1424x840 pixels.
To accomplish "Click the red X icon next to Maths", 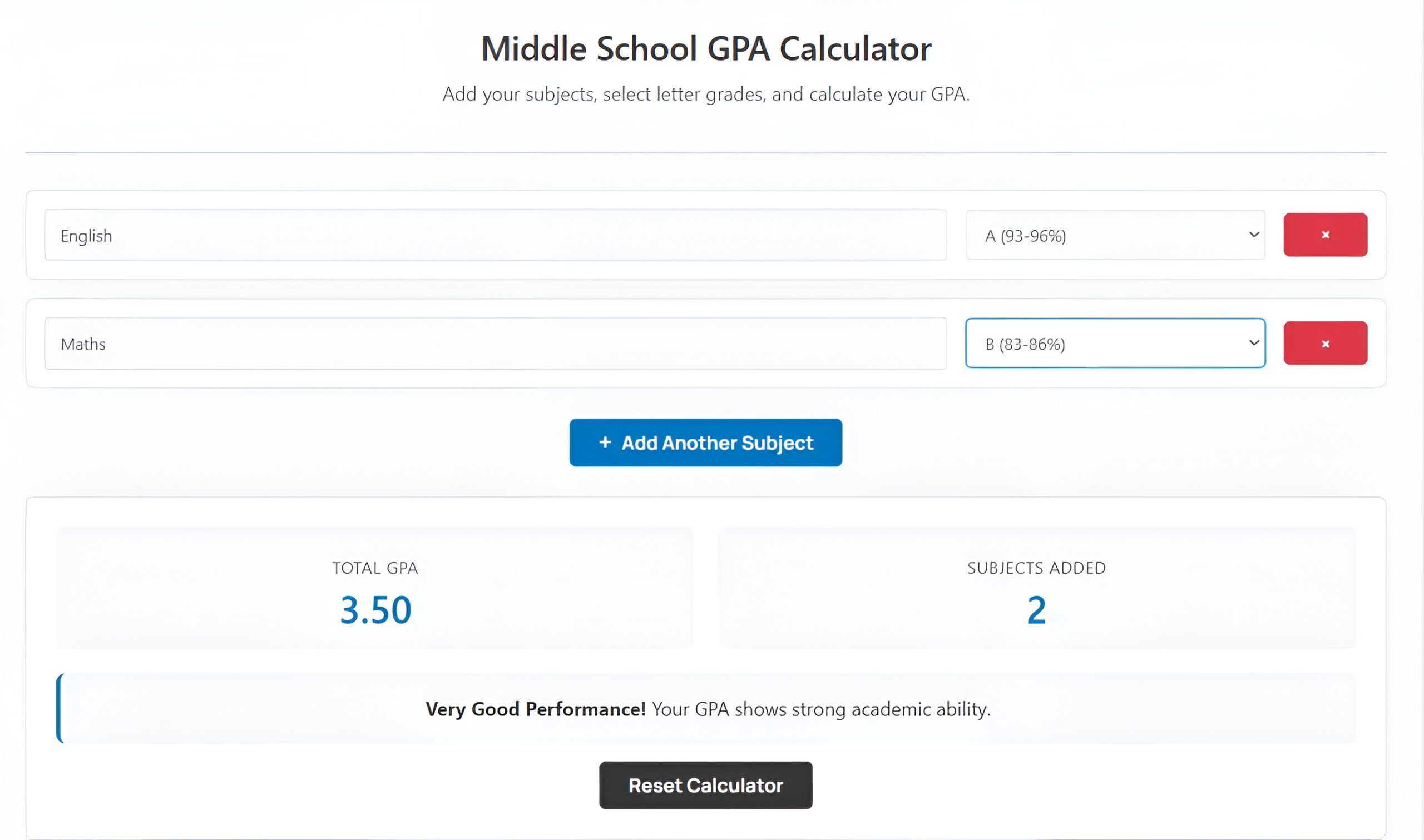I will tap(1325, 343).
